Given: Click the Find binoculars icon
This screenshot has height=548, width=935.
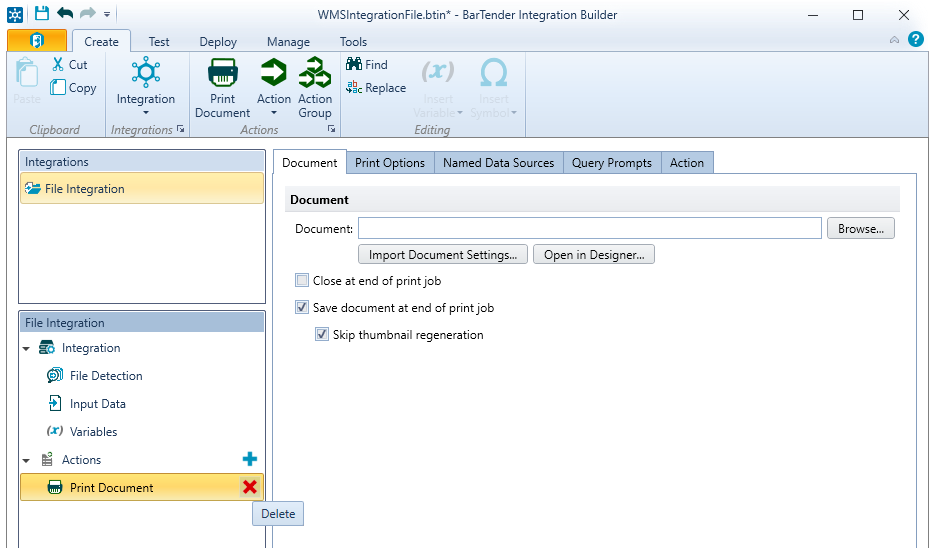Looking at the screenshot, I should point(354,64).
